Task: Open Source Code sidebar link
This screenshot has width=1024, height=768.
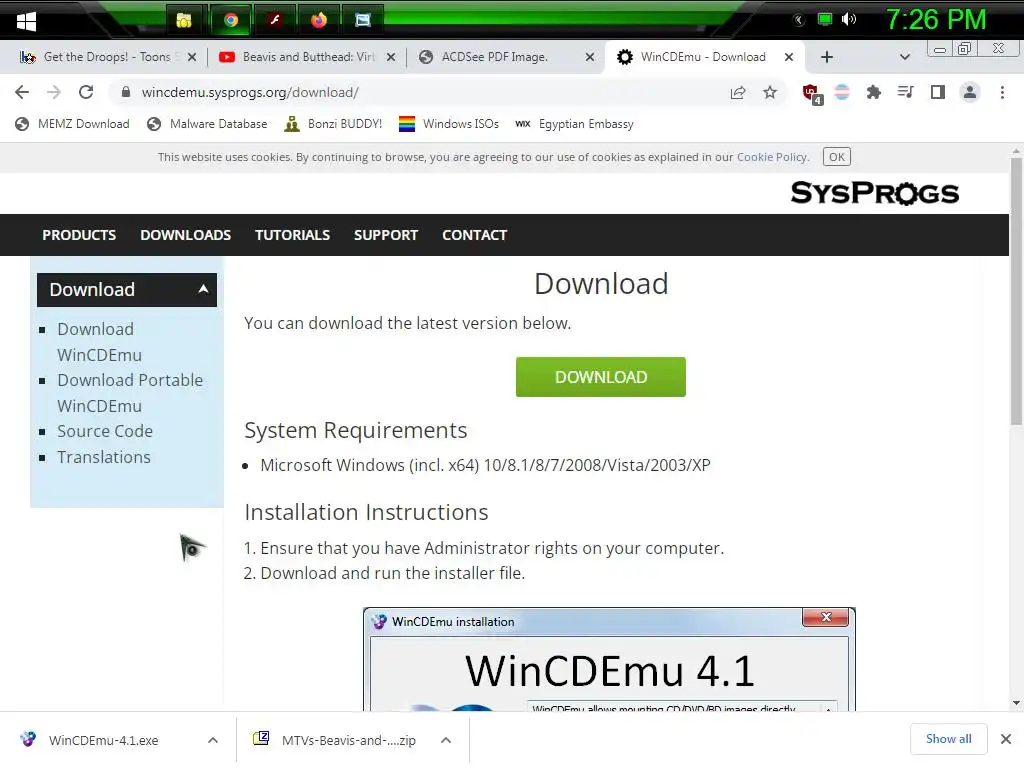Action: [x=104, y=431]
